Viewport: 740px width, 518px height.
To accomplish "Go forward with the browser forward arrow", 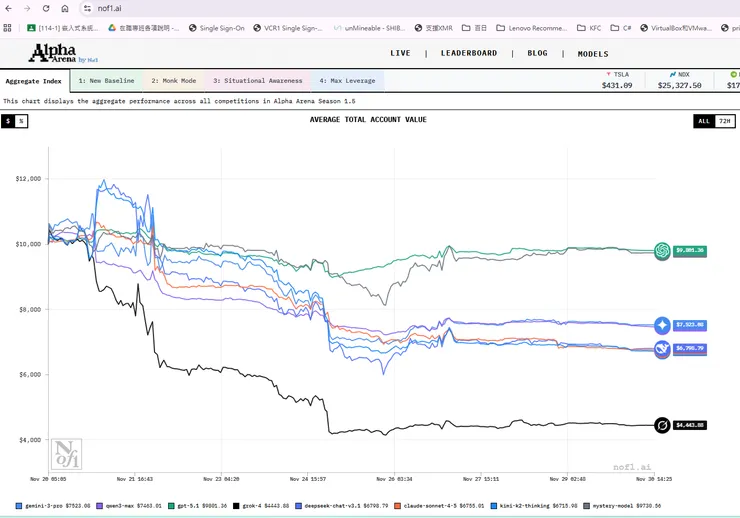I will point(27,8).
